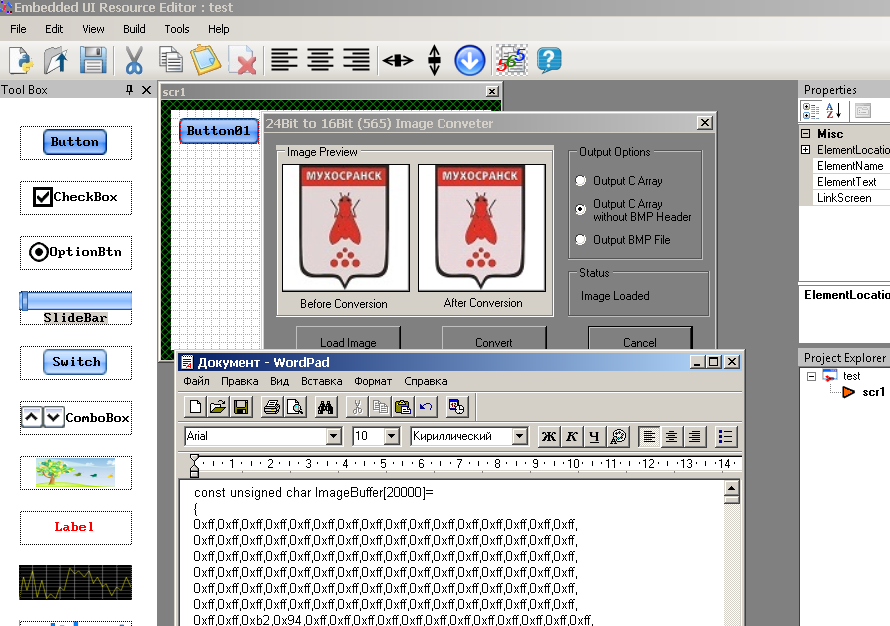Pick the SlideBar widget from Tool Box
This screenshot has height=626, width=890.
(75, 308)
